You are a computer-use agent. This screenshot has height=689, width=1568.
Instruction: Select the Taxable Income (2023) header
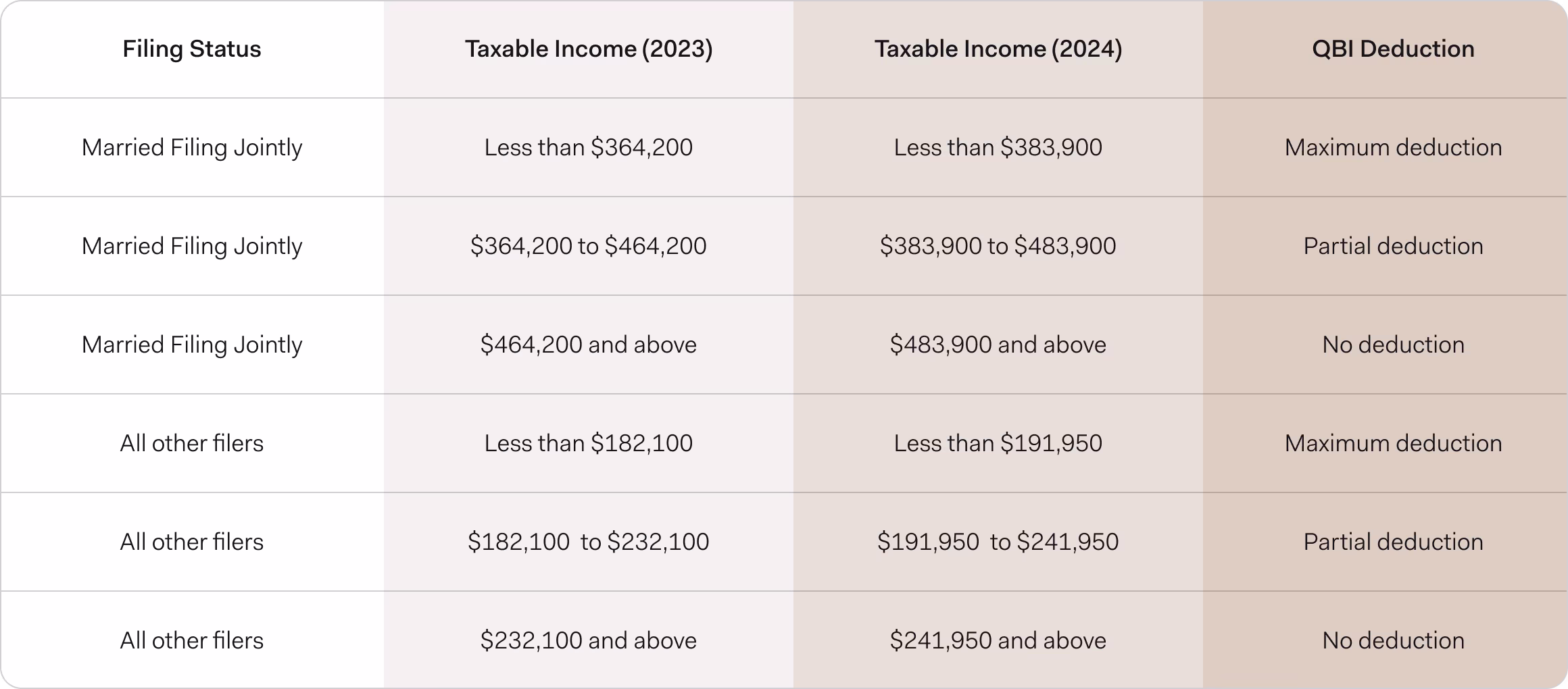[x=589, y=49]
